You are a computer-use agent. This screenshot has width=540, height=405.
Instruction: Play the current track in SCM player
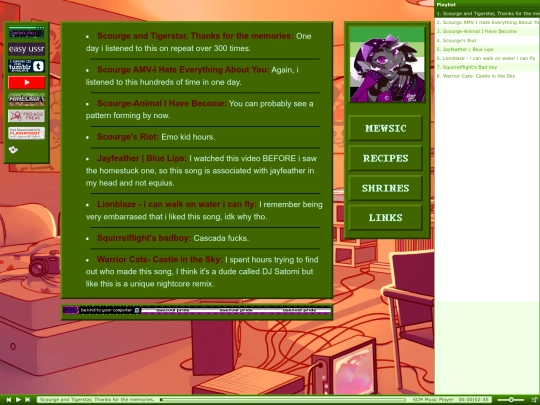point(18,399)
